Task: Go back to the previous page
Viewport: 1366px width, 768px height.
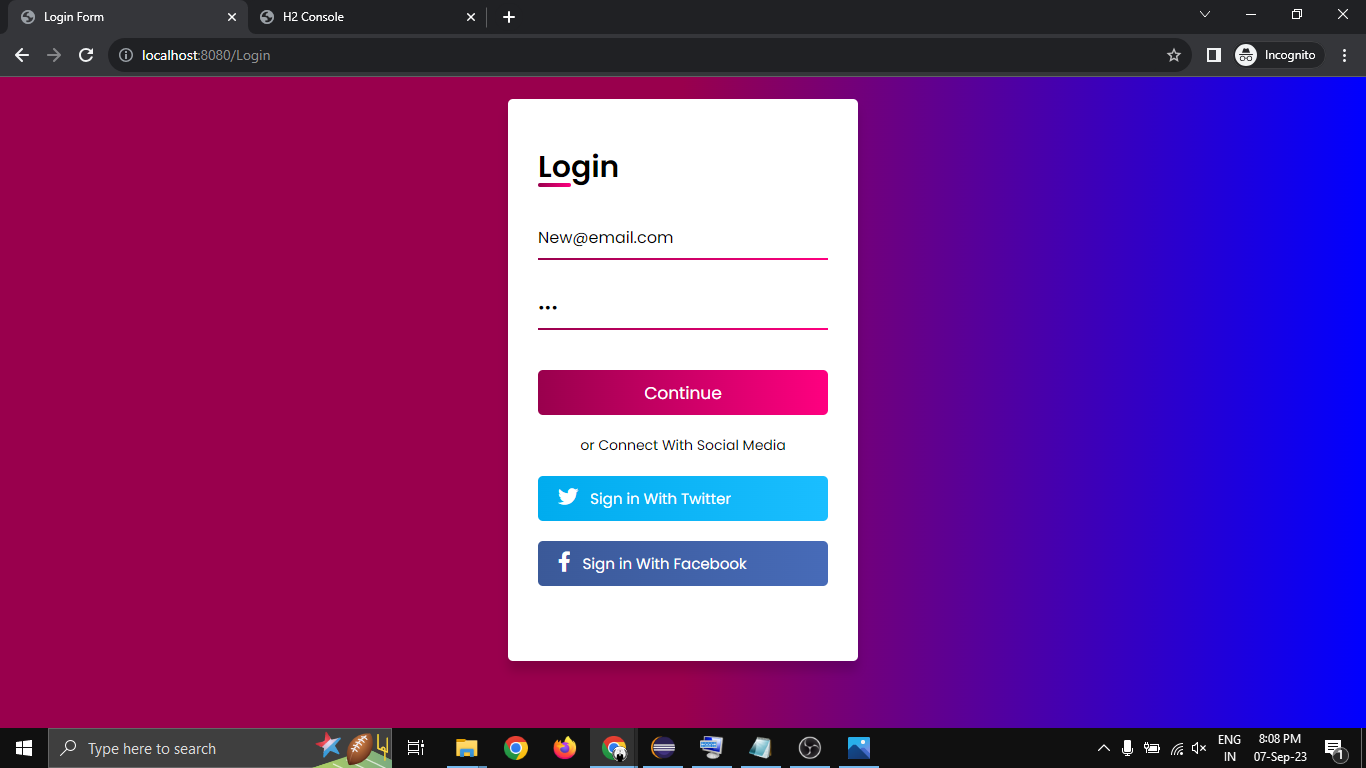Action: (22, 55)
